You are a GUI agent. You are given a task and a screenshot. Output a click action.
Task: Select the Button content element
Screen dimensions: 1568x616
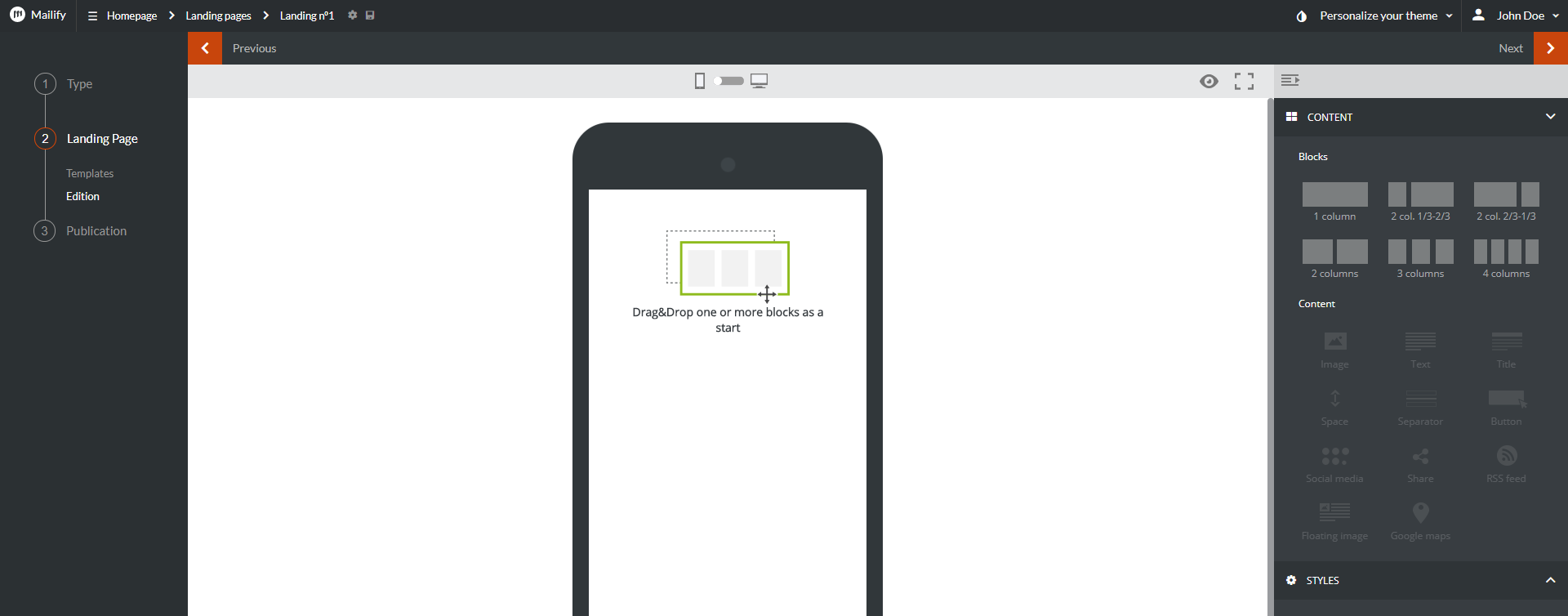pos(1506,407)
